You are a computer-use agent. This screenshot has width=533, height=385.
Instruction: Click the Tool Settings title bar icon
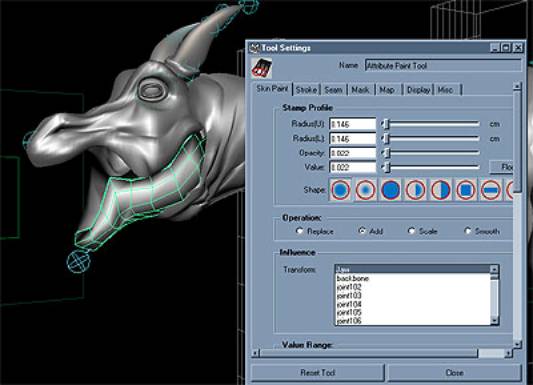(x=254, y=48)
